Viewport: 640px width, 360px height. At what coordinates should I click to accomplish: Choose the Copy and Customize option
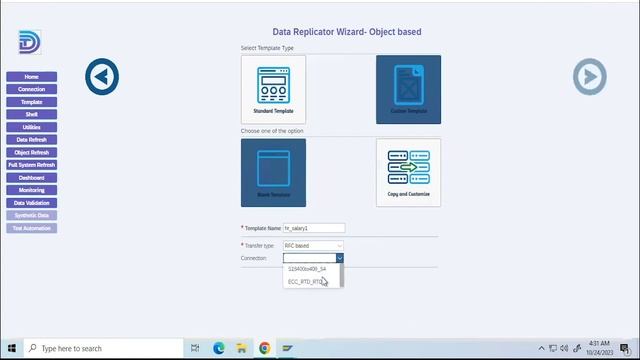(409, 173)
